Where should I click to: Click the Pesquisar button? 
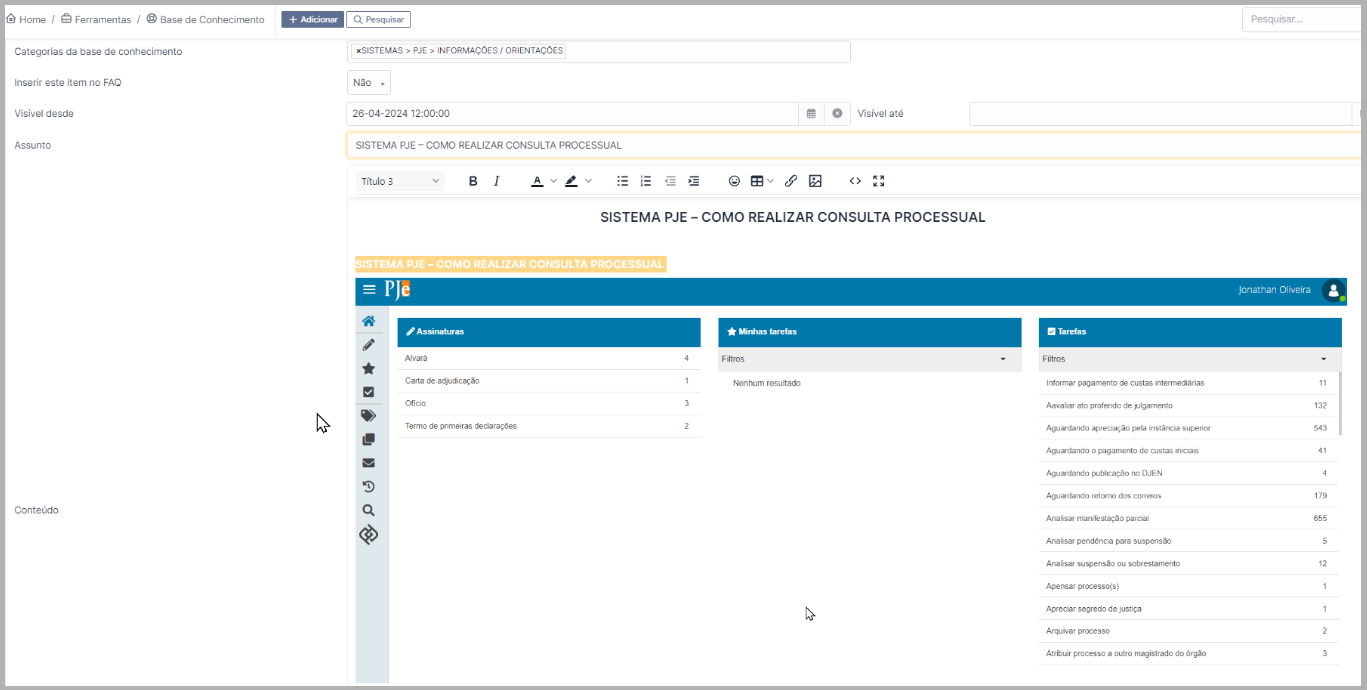coord(378,19)
